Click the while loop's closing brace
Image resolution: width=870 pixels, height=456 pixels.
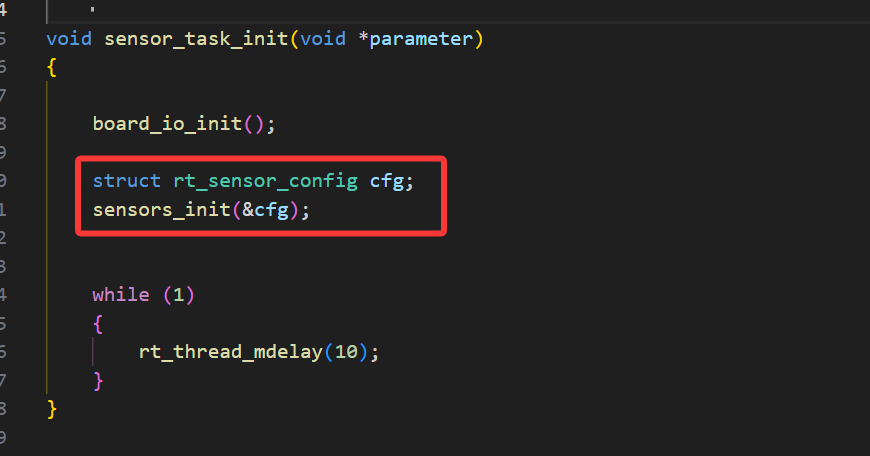[98, 380]
